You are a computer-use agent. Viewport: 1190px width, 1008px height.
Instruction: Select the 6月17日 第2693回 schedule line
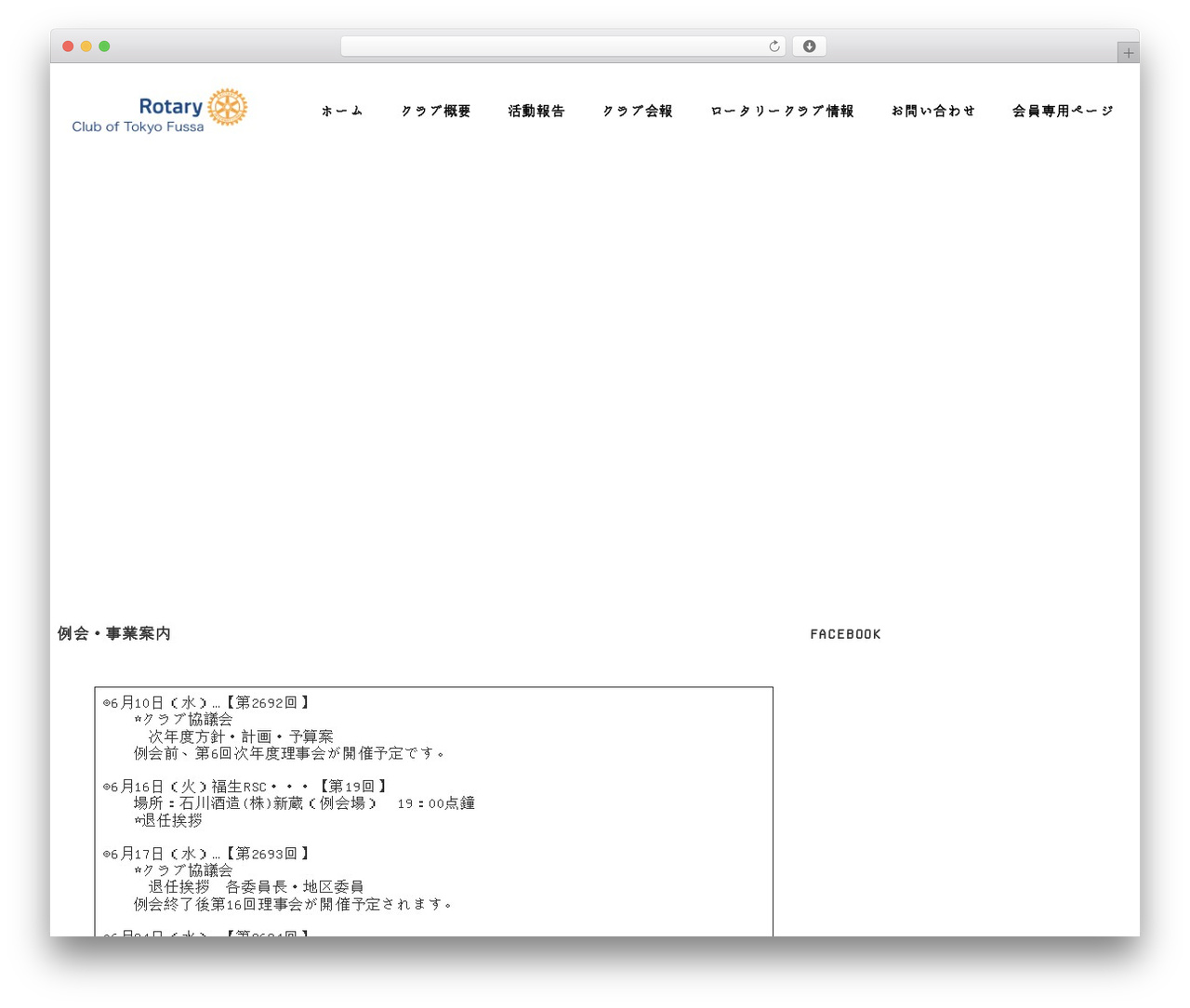(x=206, y=854)
